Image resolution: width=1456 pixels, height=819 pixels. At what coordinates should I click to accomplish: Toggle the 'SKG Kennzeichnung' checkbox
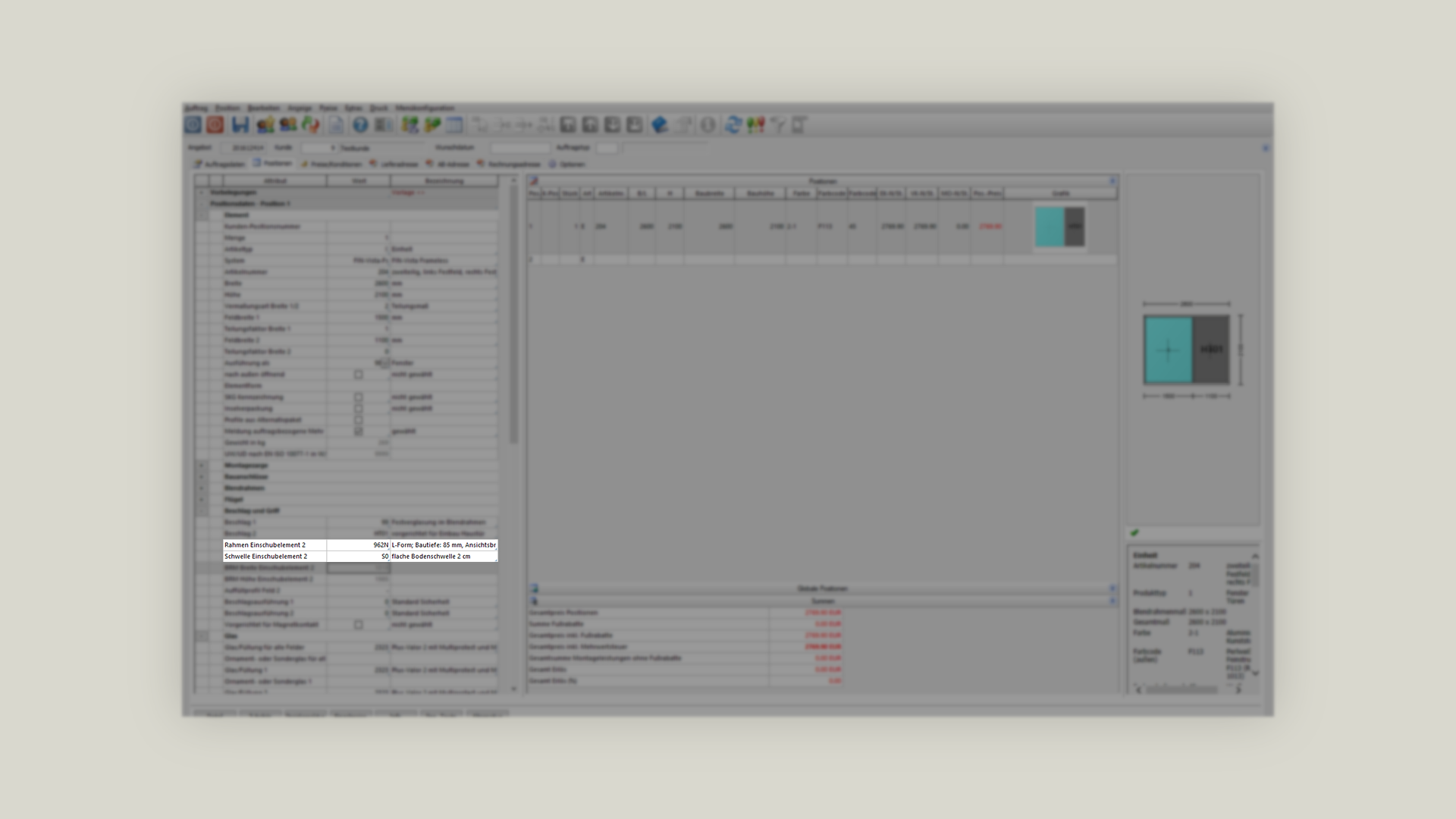click(359, 397)
